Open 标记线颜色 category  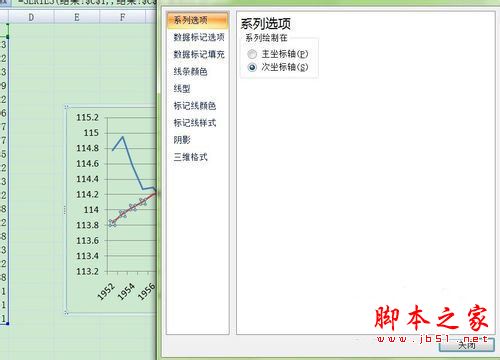[195, 106]
